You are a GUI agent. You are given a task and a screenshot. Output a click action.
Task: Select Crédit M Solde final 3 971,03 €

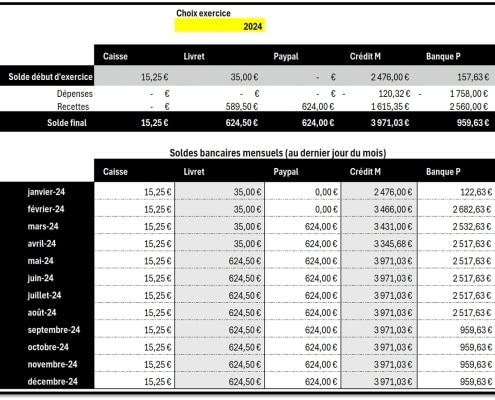390,123
